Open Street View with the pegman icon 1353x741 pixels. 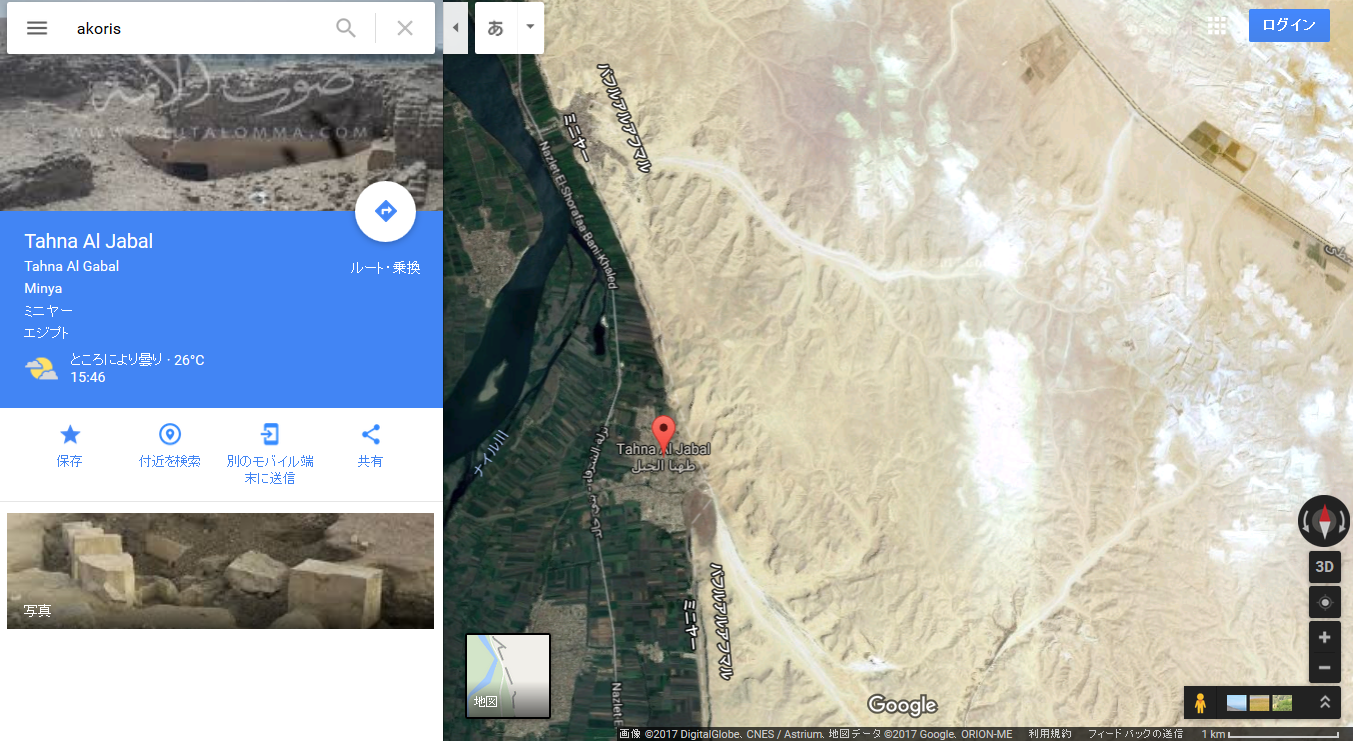coord(1201,703)
